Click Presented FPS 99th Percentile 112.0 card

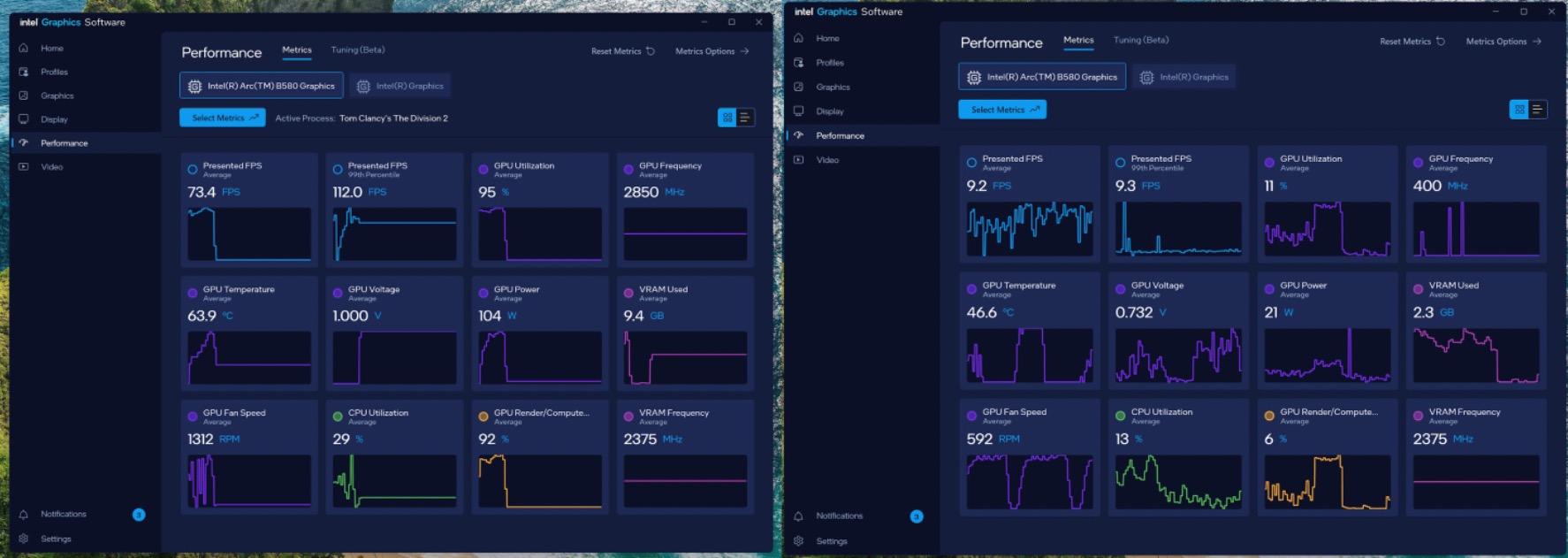pos(394,210)
